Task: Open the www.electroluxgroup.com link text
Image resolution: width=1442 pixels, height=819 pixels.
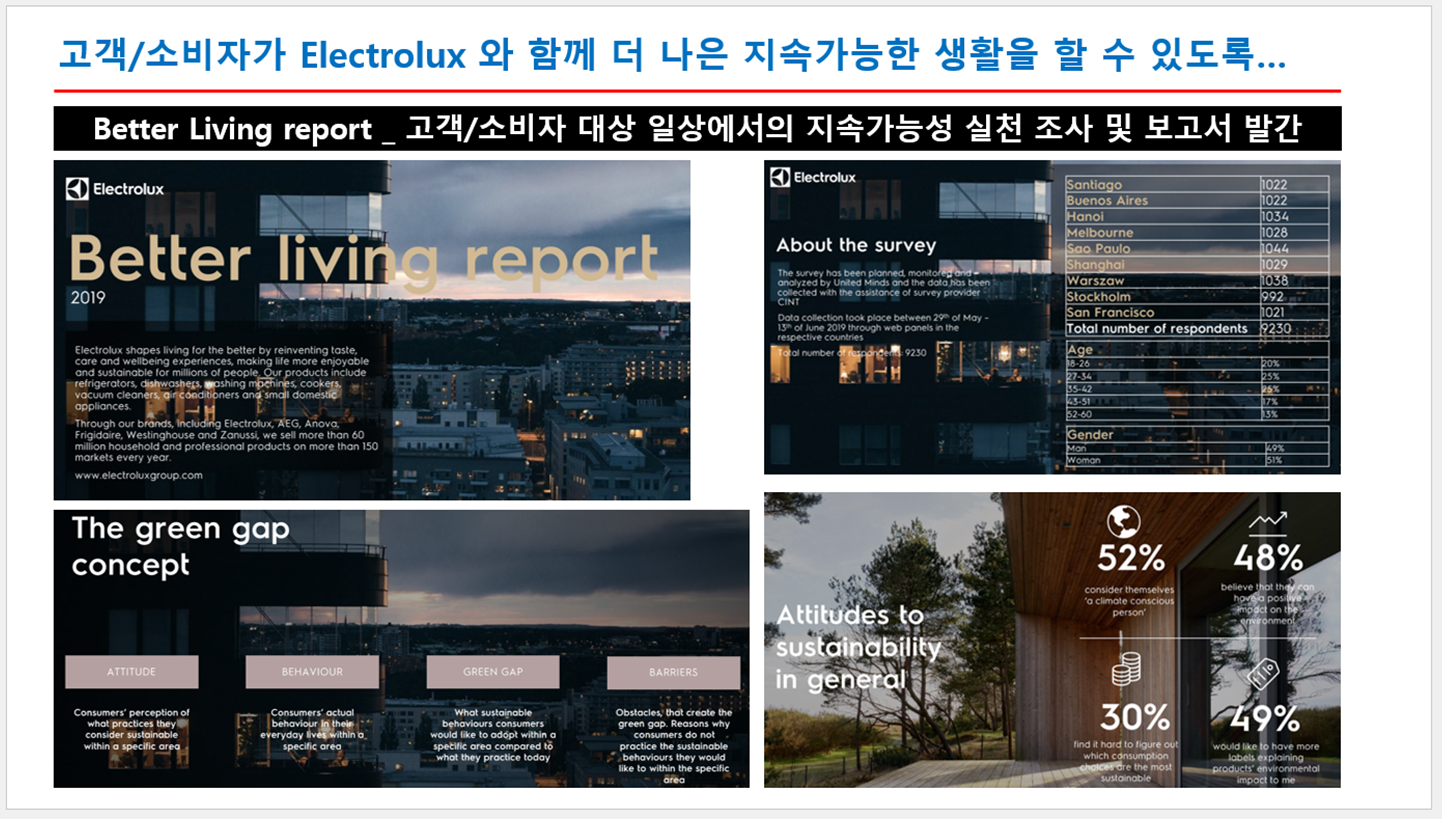Action: pos(138,476)
